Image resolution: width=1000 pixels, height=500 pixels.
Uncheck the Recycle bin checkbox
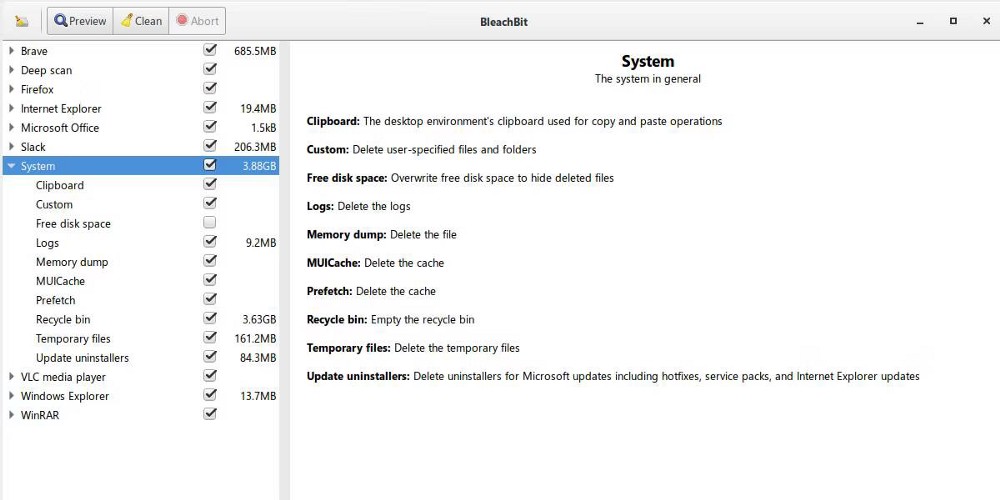tap(210, 319)
